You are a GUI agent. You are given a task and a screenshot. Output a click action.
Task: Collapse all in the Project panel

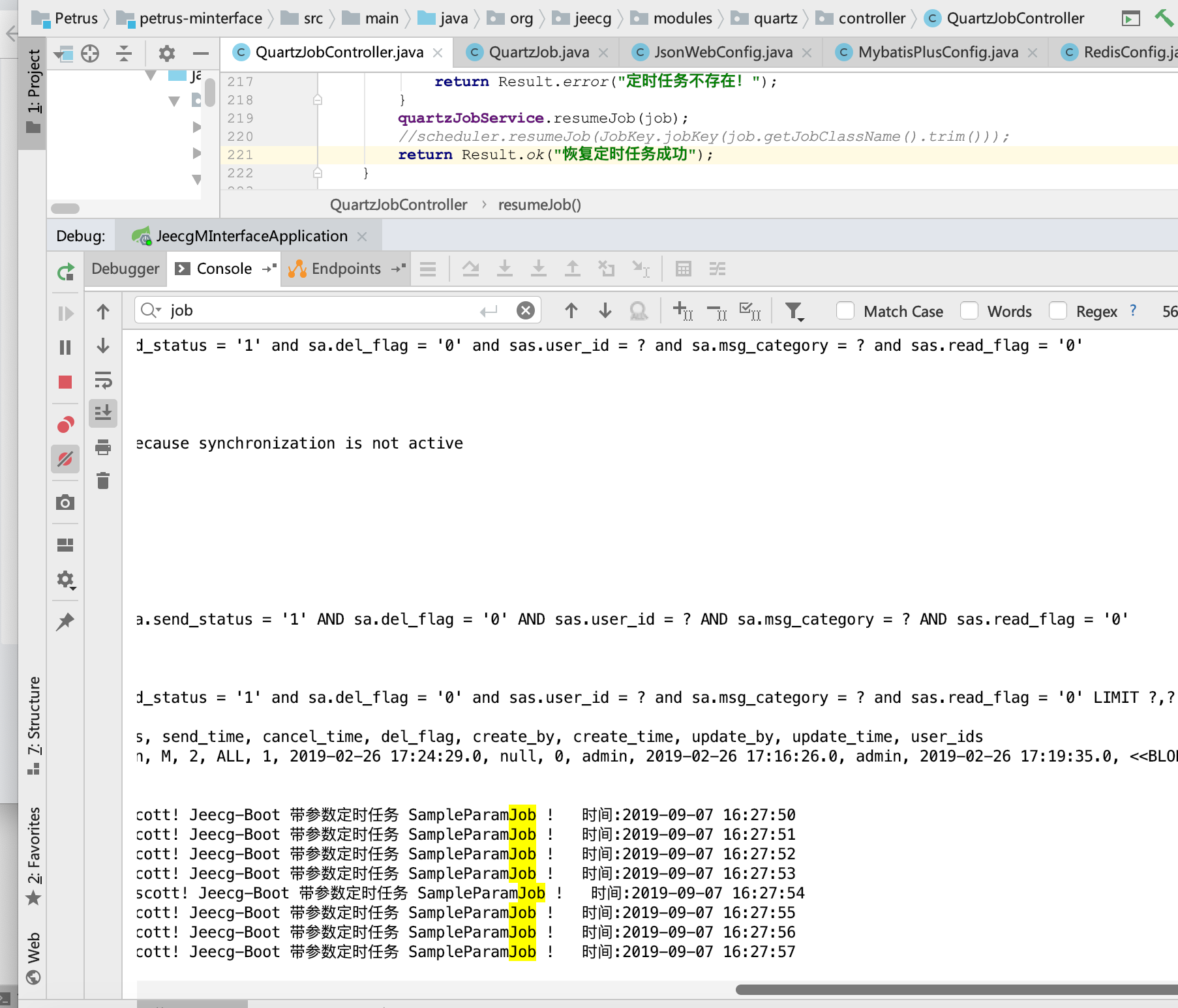124,53
